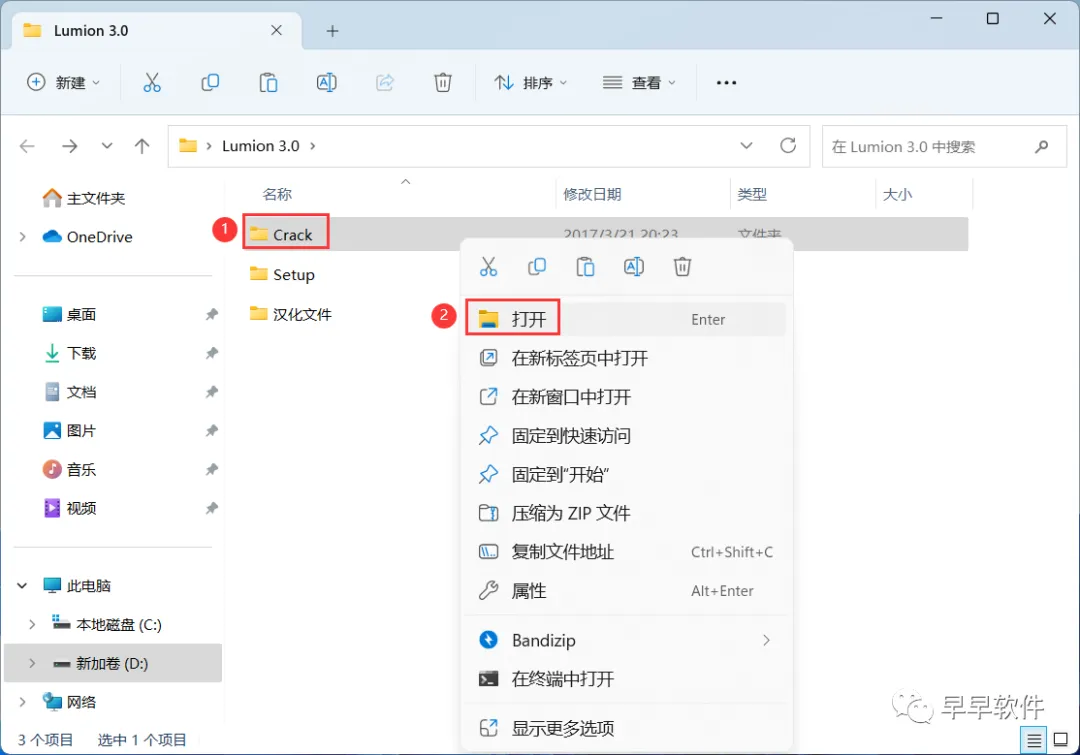Open 主文件夹 in the sidebar
The height and width of the screenshot is (755, 1080).
(84, 198)
